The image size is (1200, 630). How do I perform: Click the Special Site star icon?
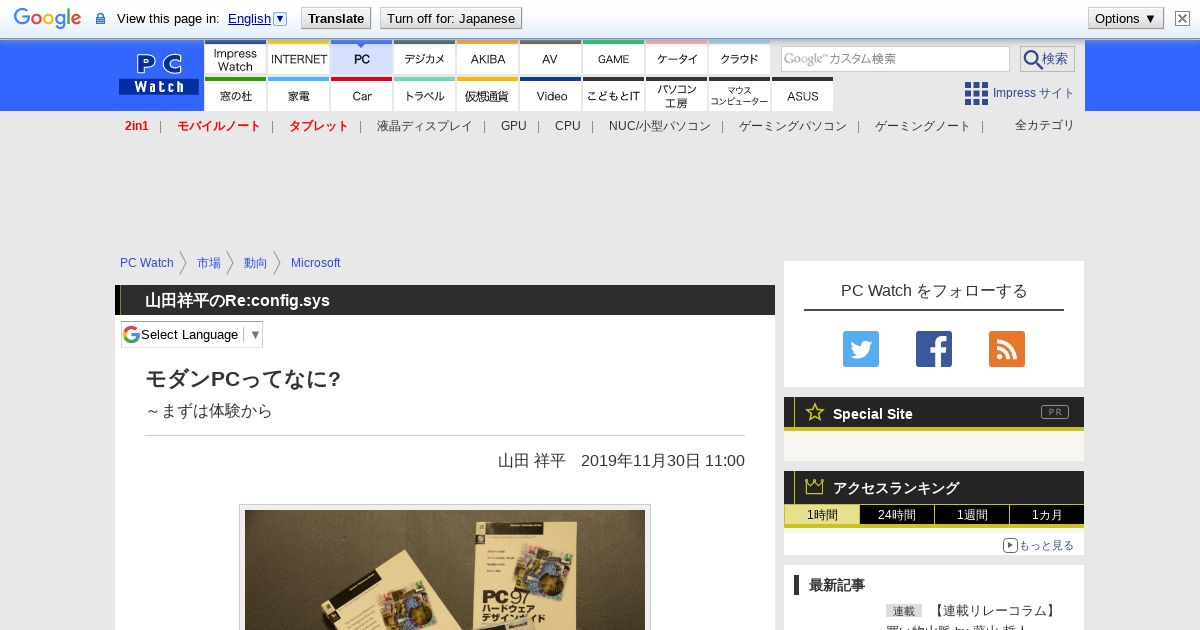tap(815, 412)
